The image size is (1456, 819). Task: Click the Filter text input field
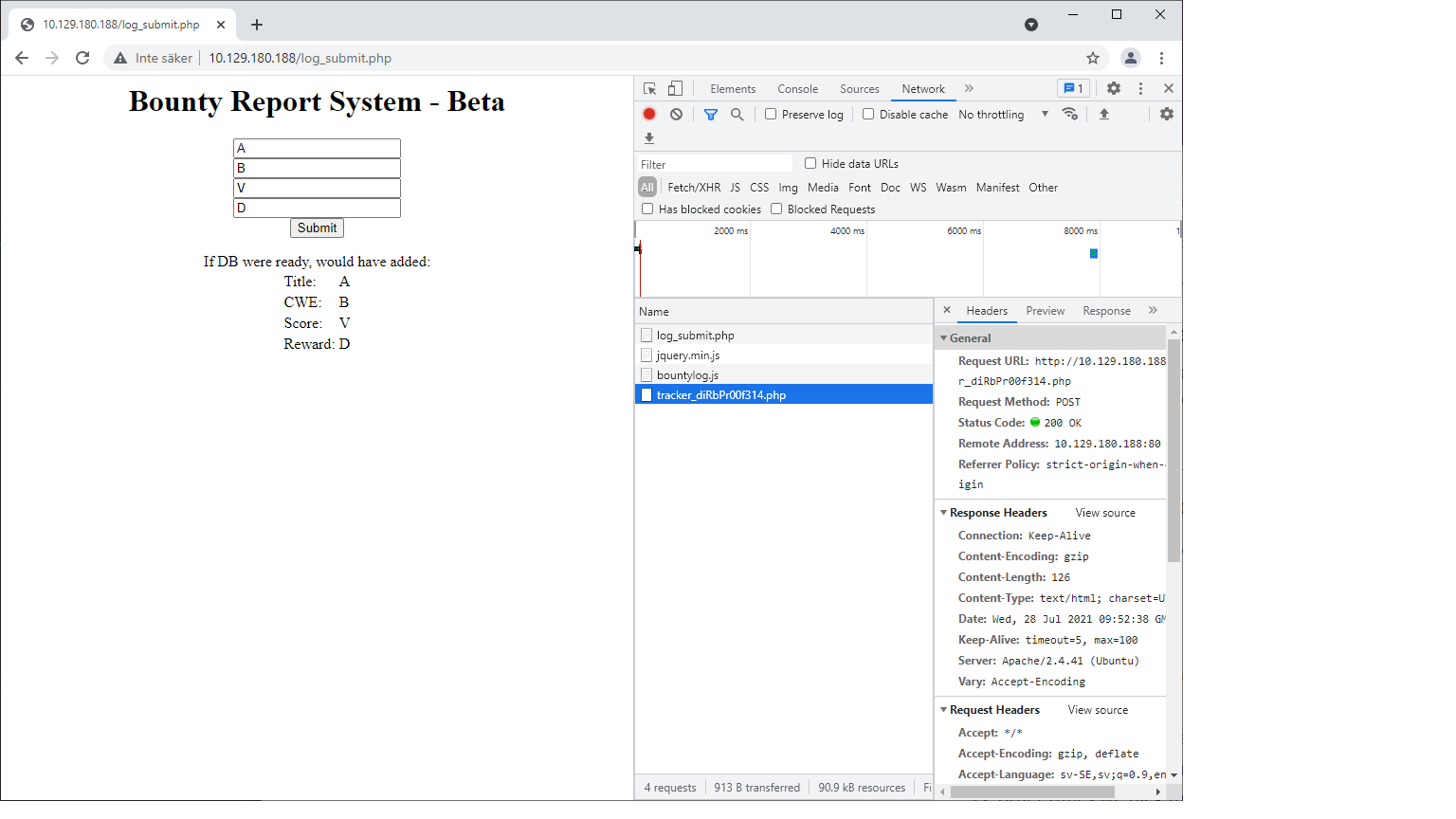[716, 164]
